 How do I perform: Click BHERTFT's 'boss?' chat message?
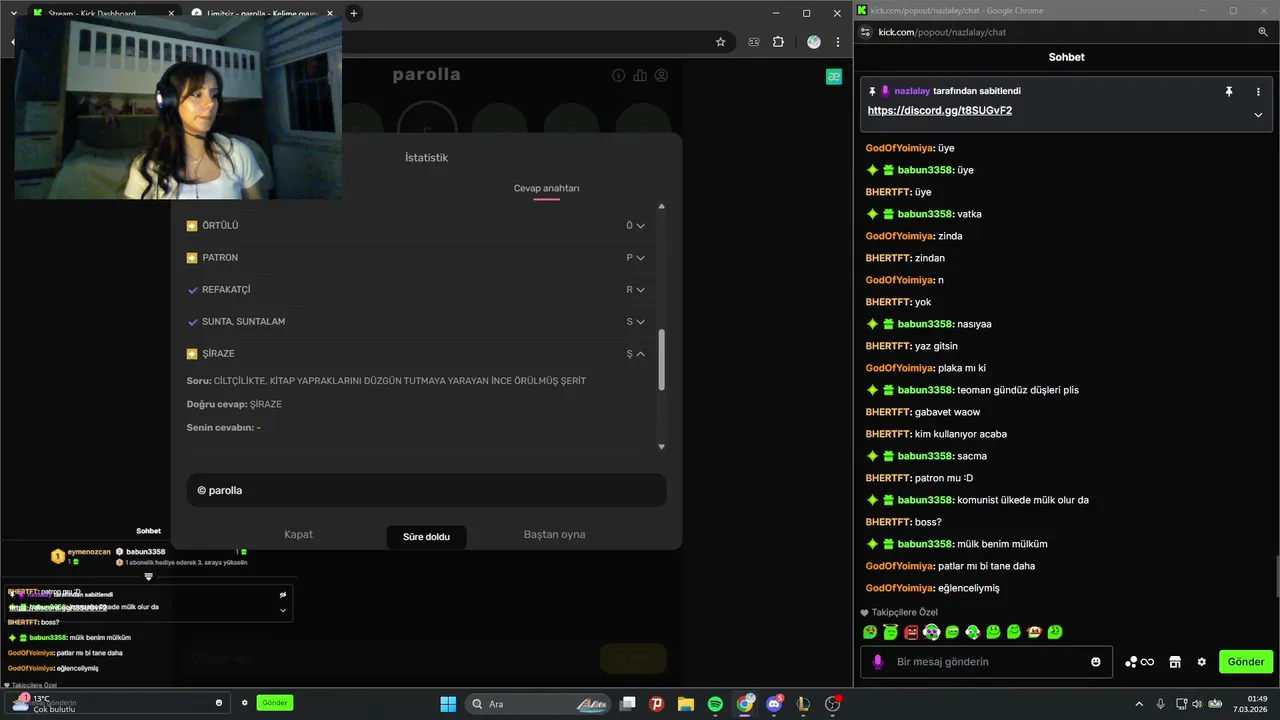pos(903,522)
